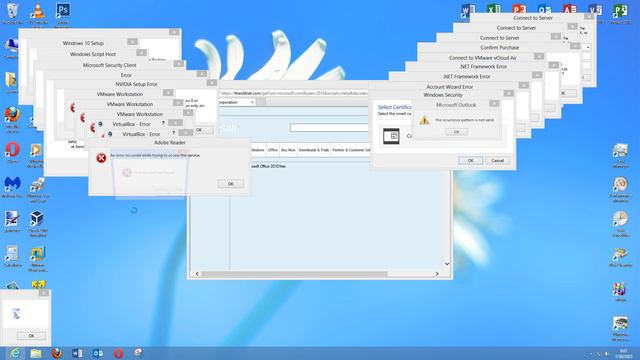
Task: Select the Computer desktop icon
Action: 11,46
